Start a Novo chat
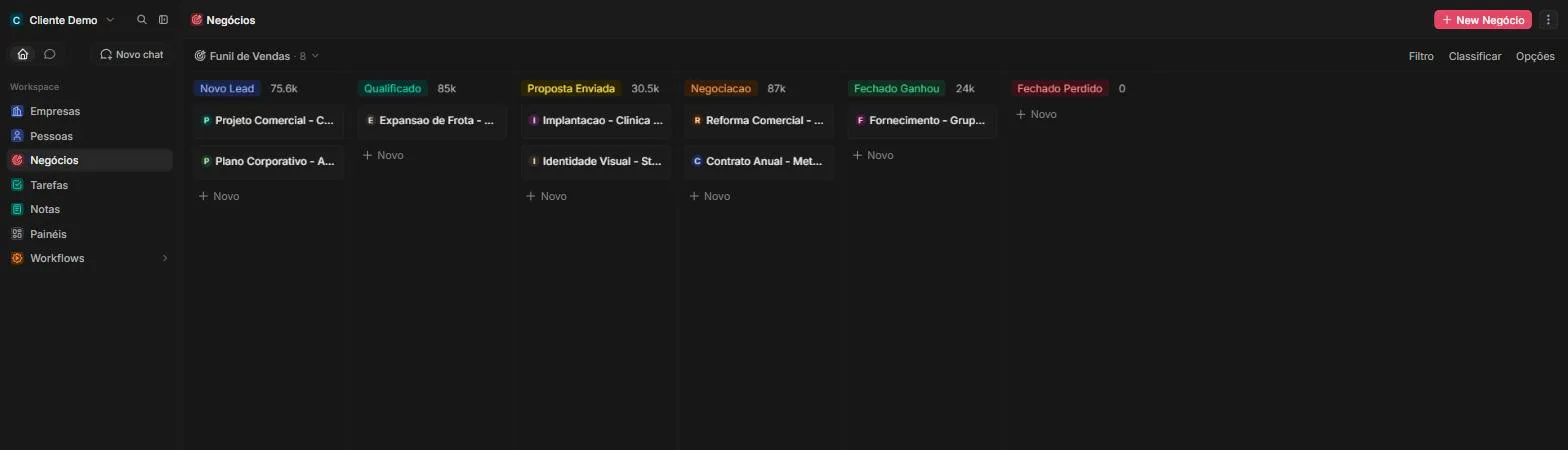 [x=132, y=54]
